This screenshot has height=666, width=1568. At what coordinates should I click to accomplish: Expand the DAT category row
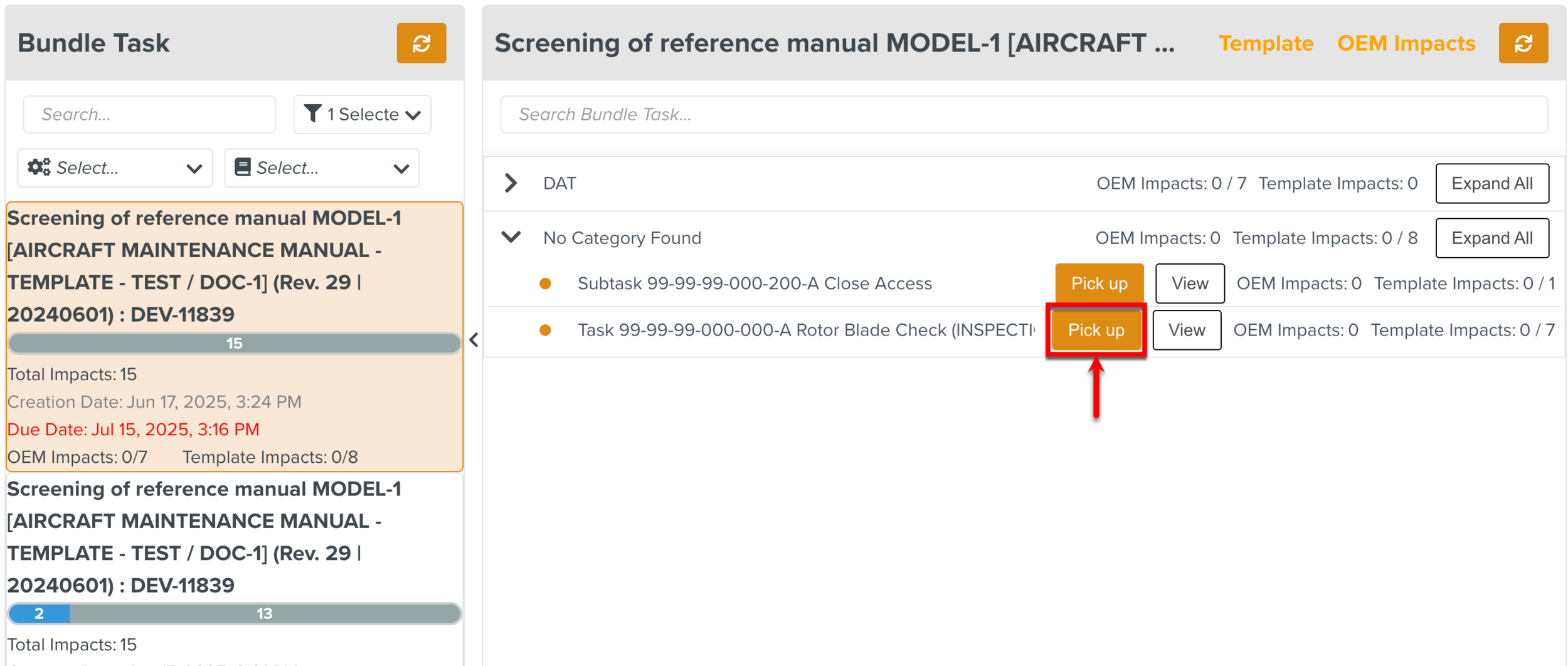(x=511, y=183)
